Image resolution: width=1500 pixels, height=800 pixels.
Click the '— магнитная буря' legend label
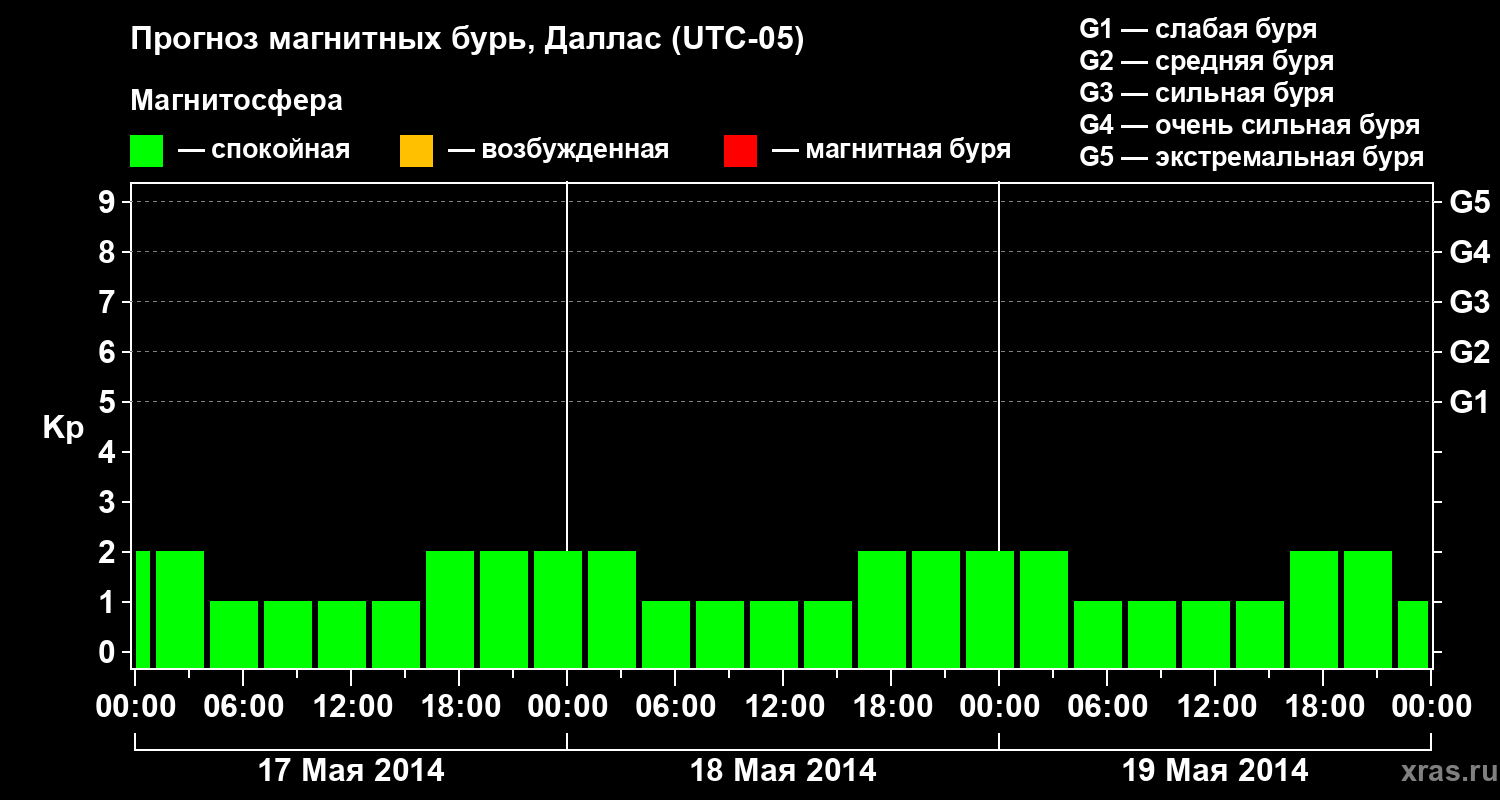pyautogui.click(x=892, y=150)
